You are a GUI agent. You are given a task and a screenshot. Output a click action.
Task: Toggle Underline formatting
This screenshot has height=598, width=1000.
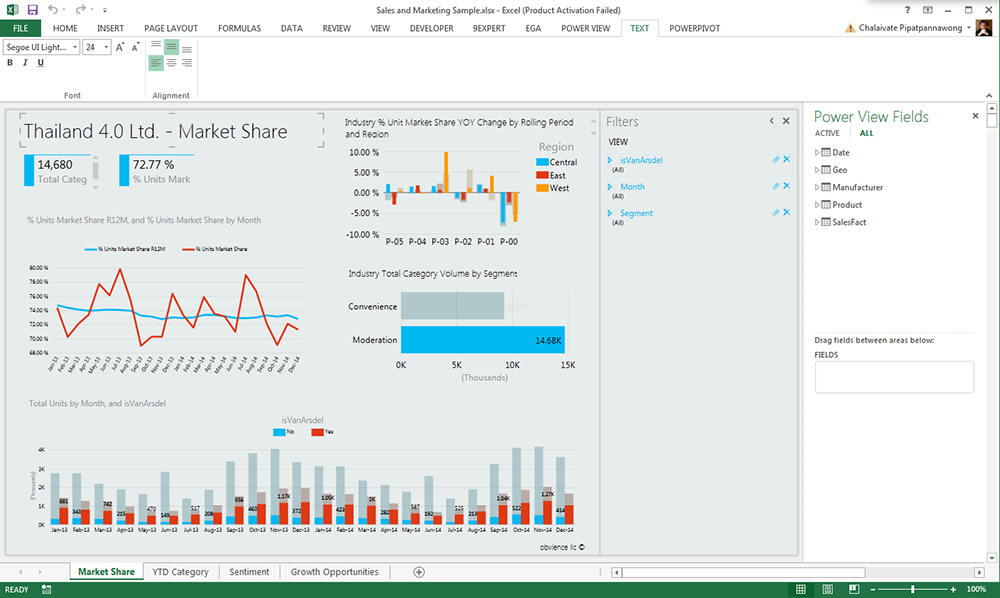pos(40,62)
